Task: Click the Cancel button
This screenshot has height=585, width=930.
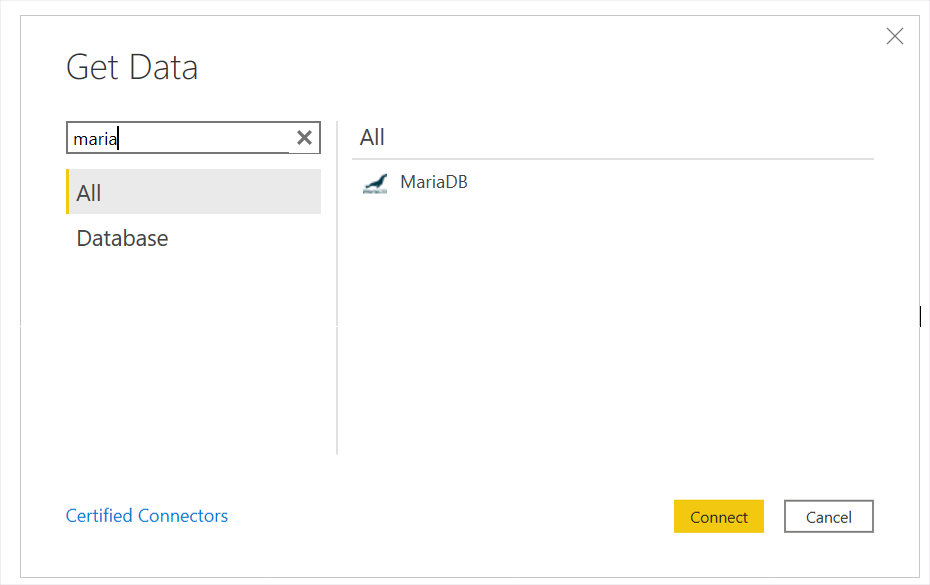Action: pyautogui.click(x=828, y=517)
